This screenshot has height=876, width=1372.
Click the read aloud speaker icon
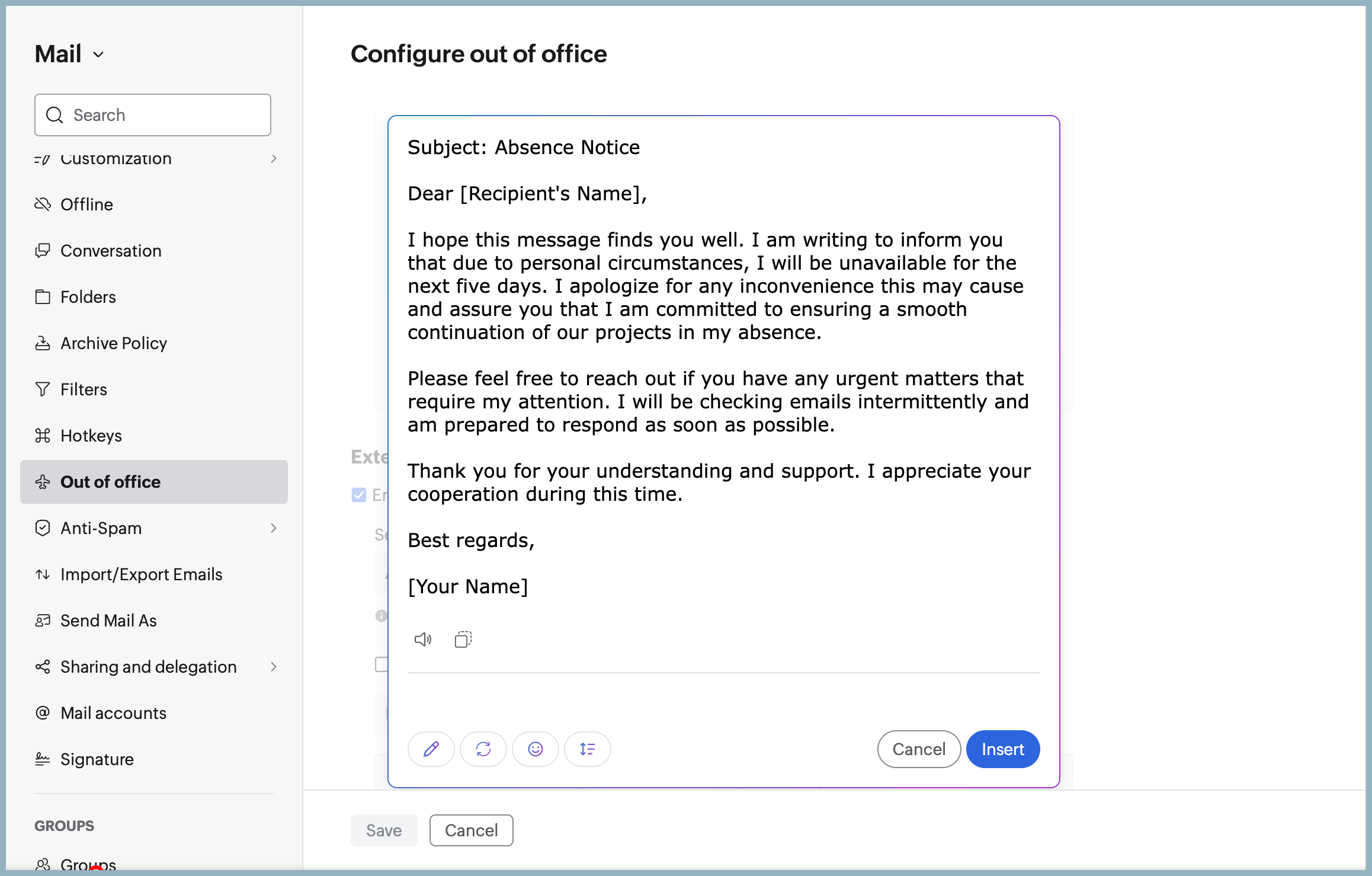(423, 639)
